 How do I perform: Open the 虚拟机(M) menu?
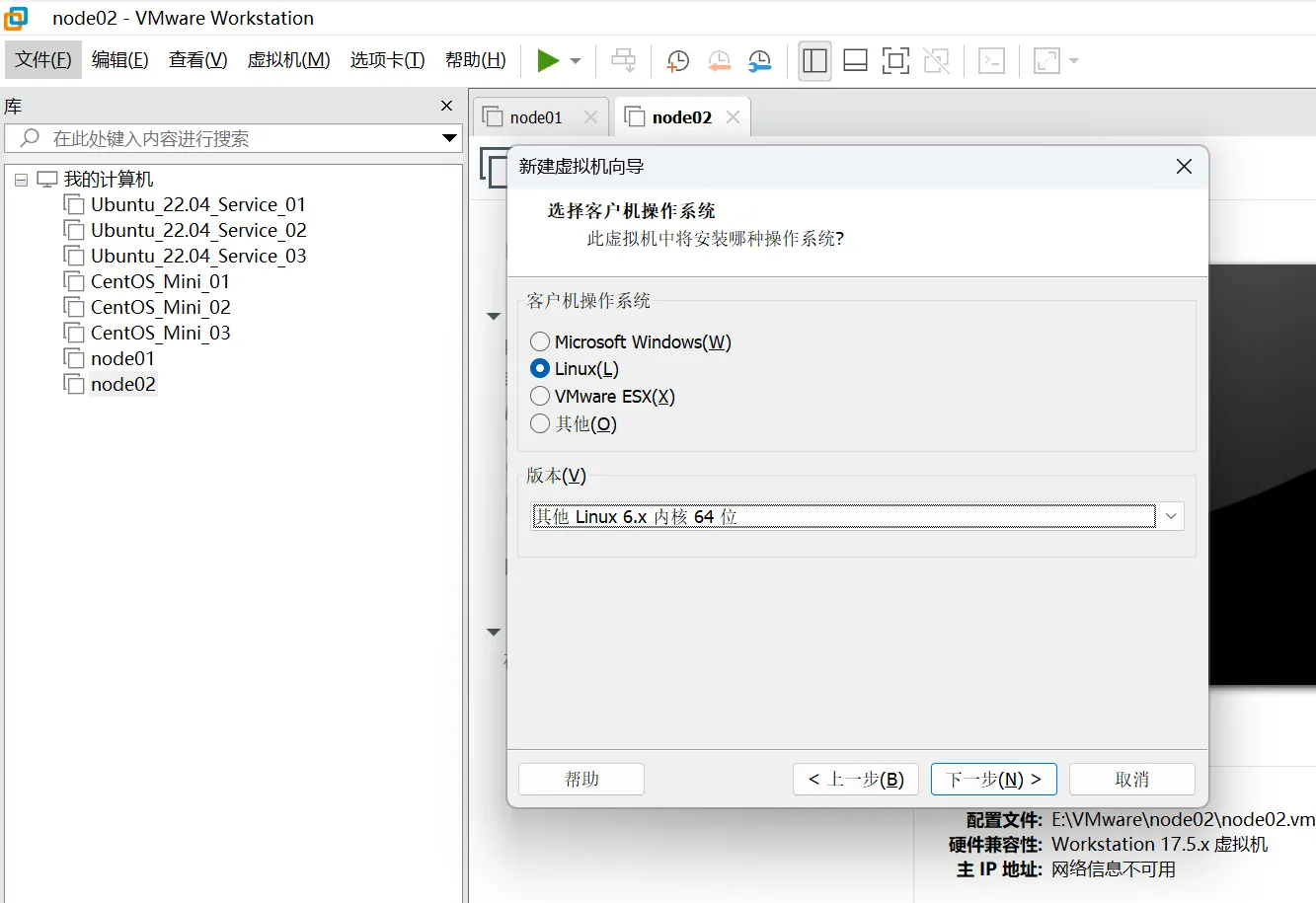(x=288, y=60)
